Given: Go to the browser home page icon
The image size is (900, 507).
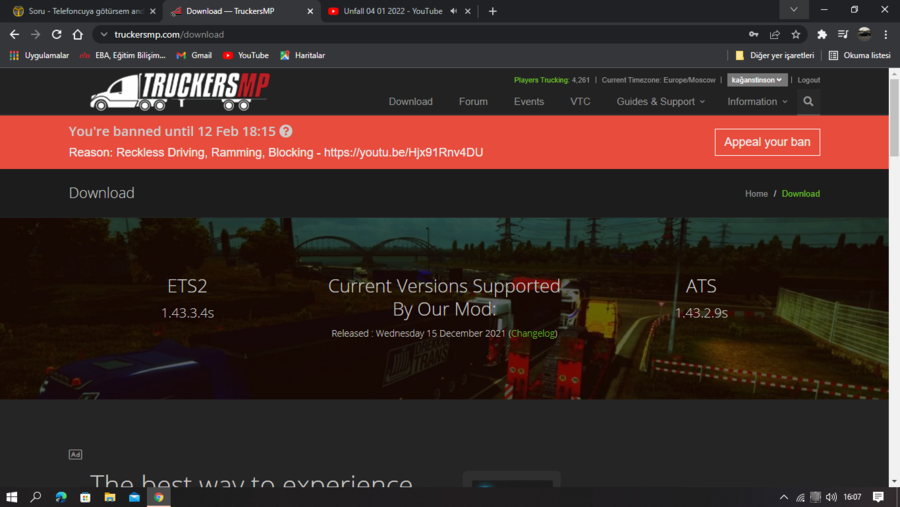Looking at the screenshot, I should point(77,34).
